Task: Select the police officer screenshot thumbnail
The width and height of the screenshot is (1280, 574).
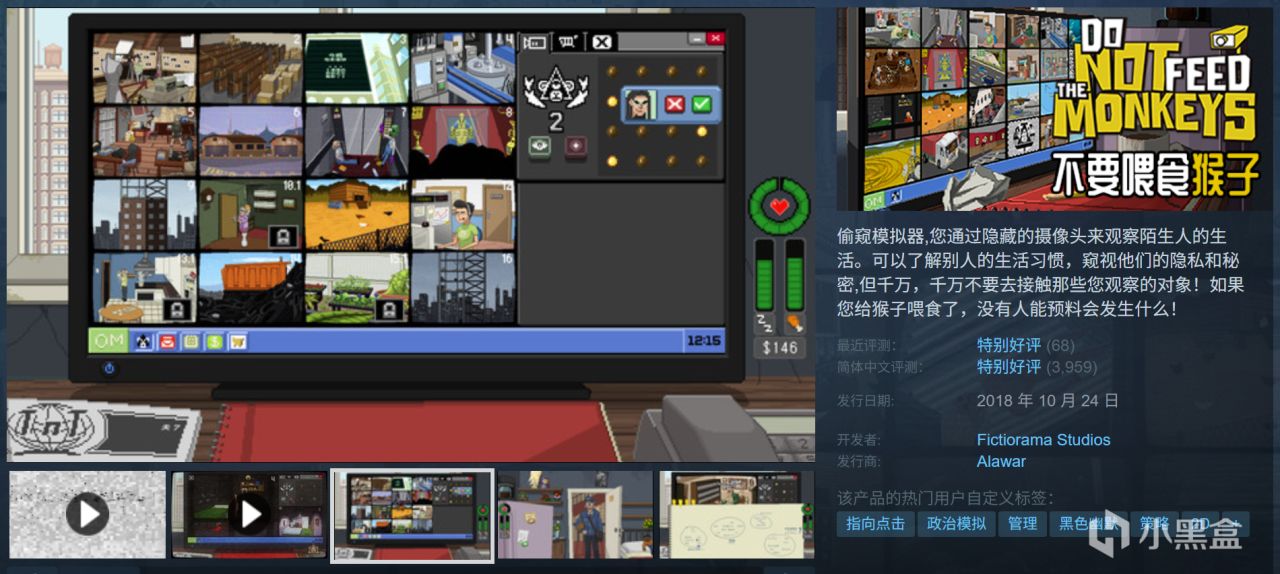Action: [x=575, y=514]
